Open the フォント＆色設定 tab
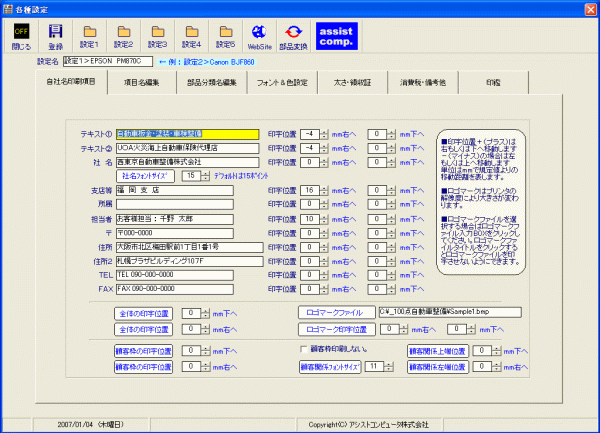 click(x=282, y=83)
